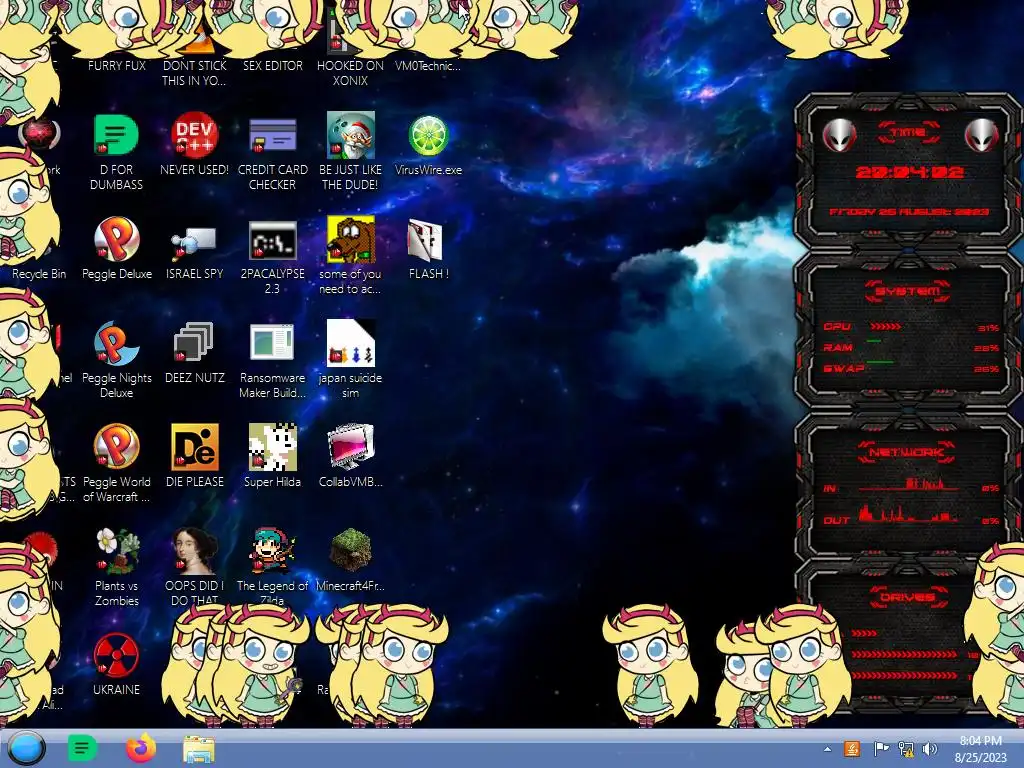The height and width of the screenshot is (768, 1024).
Task: Click the RAM usage bar in widget
Action: (874, 341)
